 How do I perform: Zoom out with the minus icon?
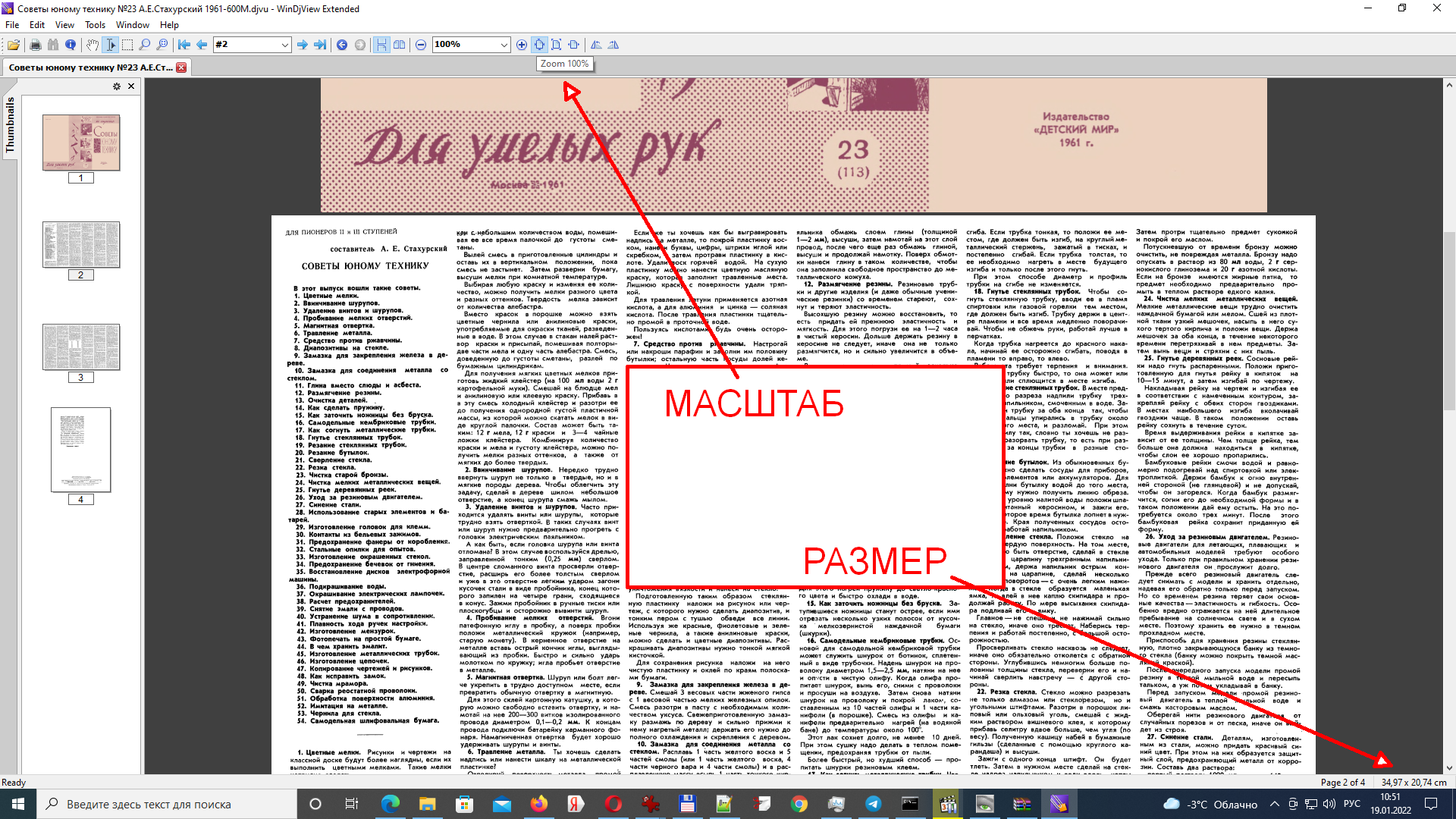(421, 45)
